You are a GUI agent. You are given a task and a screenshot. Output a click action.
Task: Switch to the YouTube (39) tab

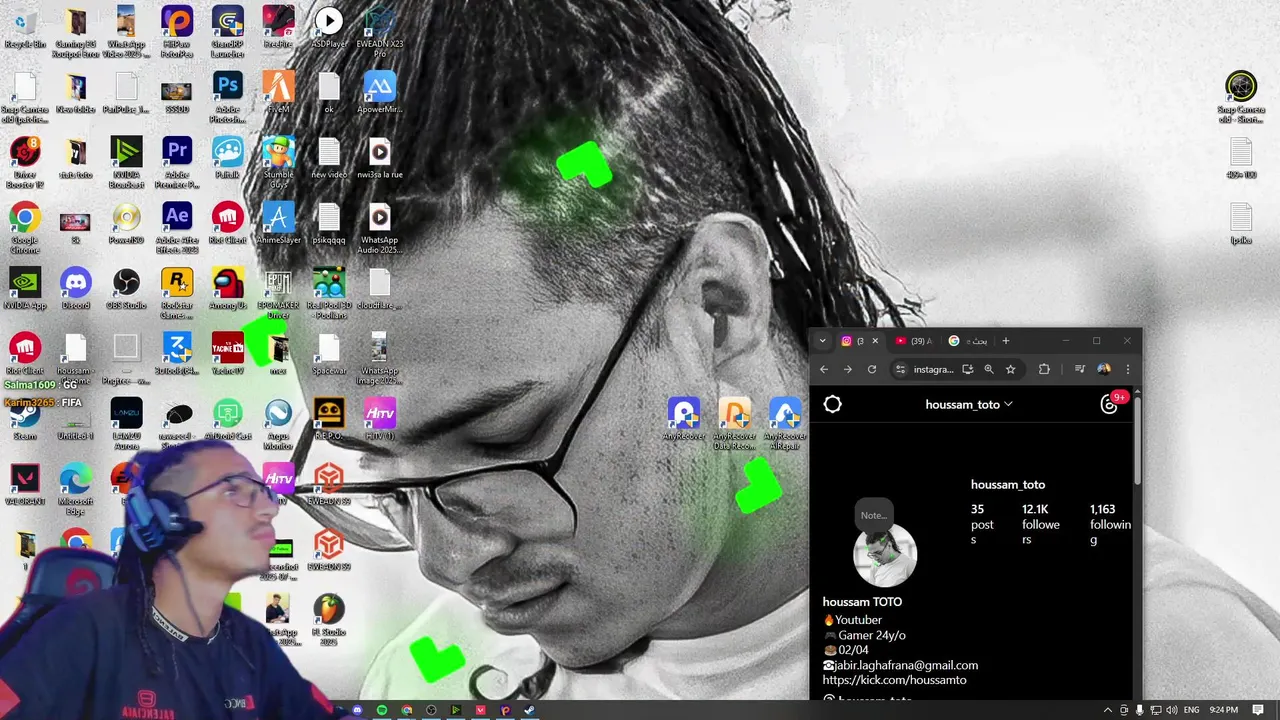pos(914,341)
